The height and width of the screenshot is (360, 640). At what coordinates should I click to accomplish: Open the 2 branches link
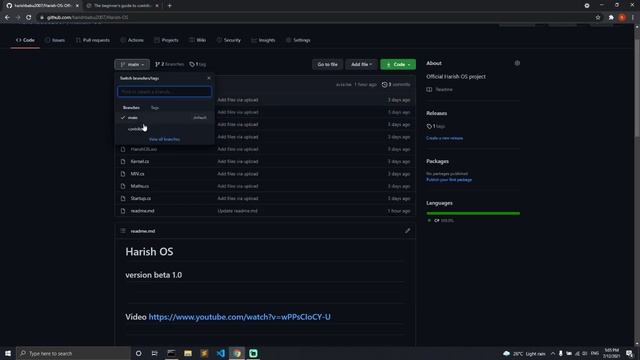tap(169, 64)
